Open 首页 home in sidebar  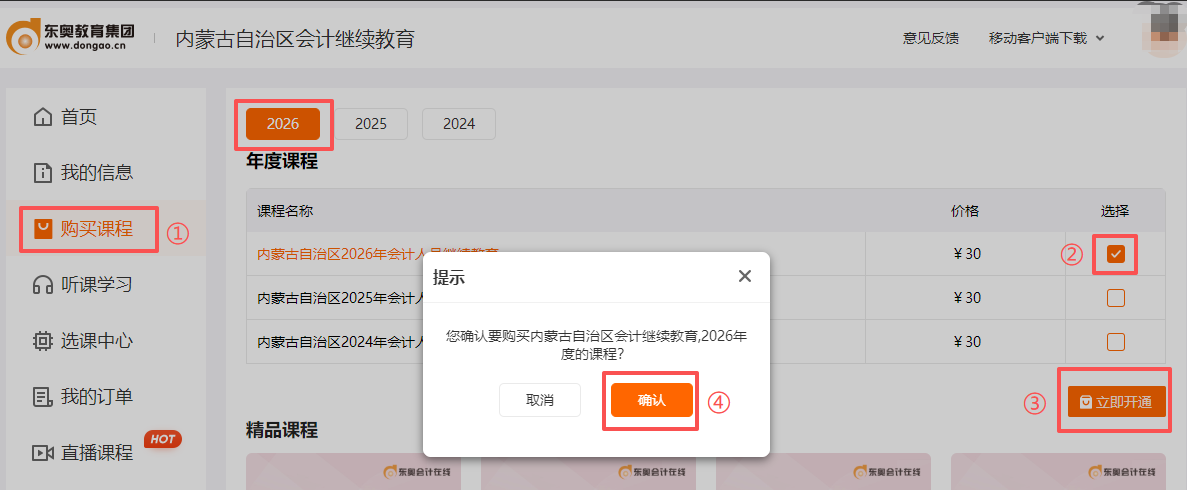tap(79, 117)
